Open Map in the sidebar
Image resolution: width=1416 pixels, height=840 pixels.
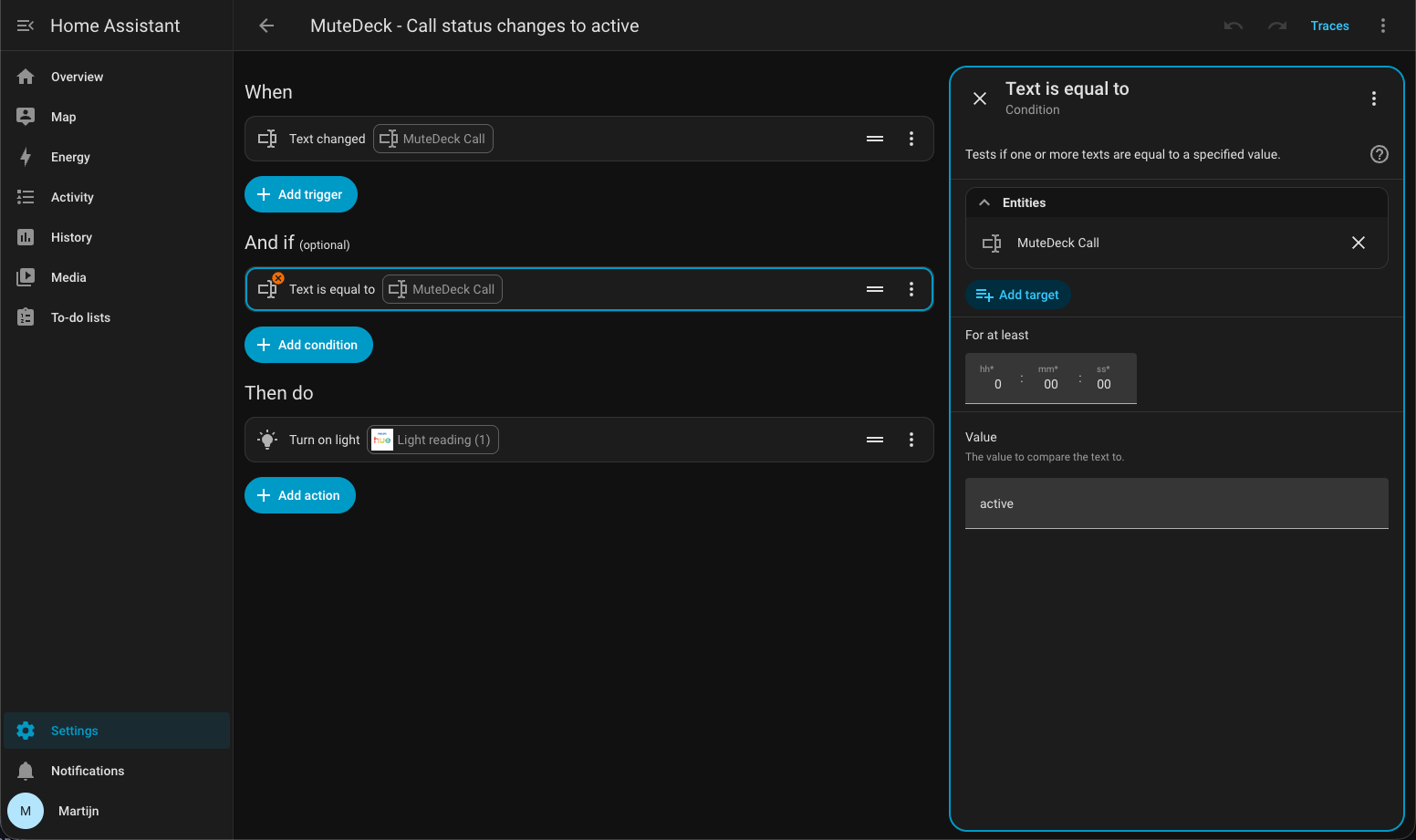pyautogui.click(x=117, y=117)
